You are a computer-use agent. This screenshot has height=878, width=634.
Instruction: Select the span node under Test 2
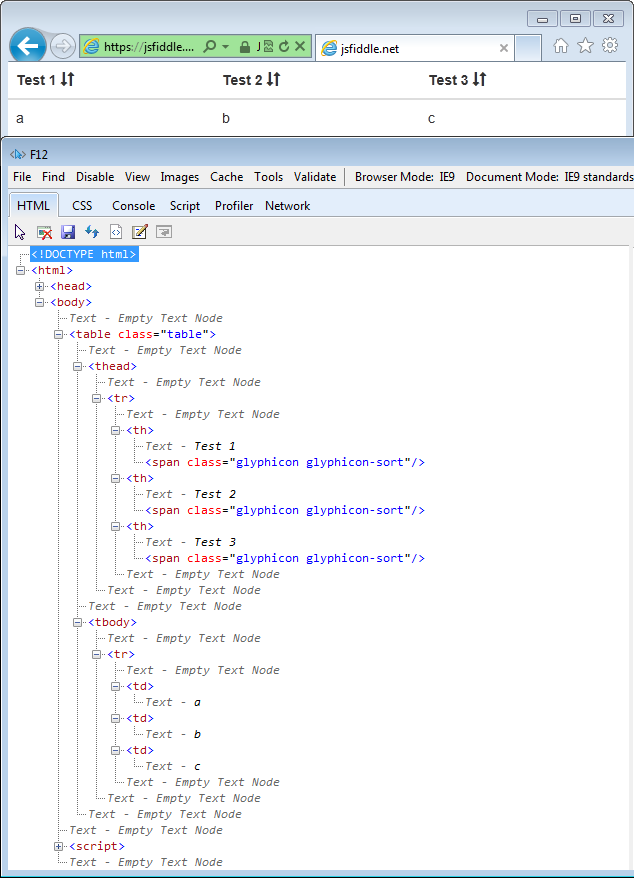[x=285, y=511]
